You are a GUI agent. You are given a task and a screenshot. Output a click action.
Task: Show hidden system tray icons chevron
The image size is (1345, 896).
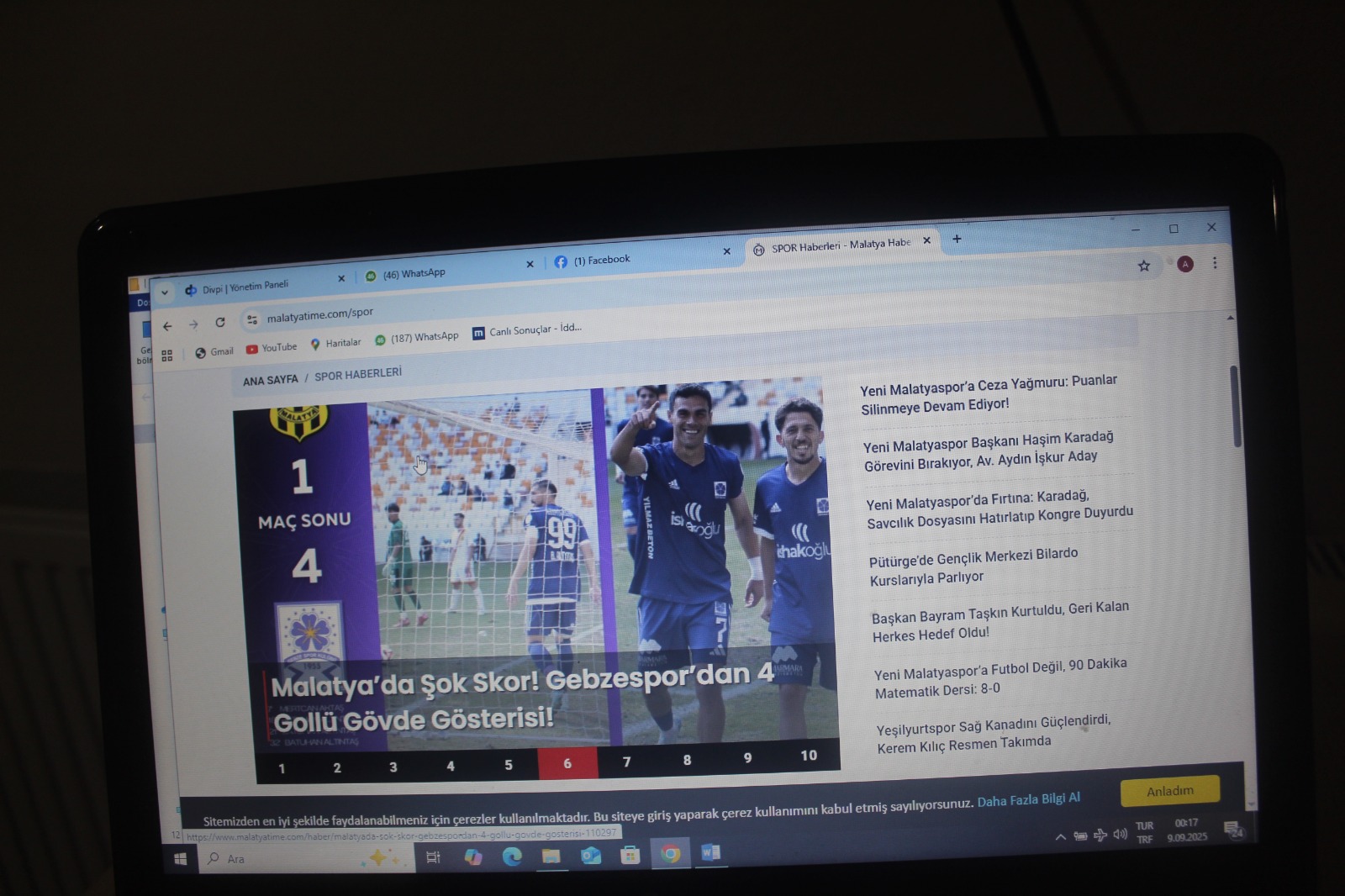[x=1060, y=836]
